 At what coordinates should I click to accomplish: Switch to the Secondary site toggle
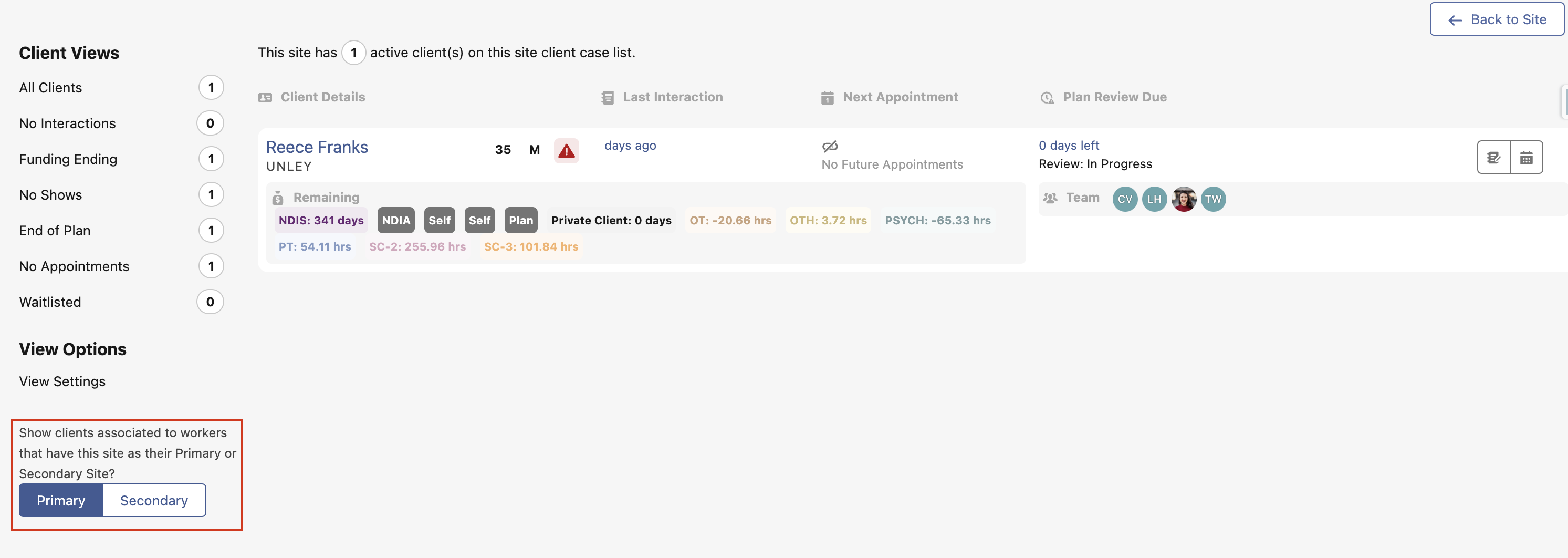(154, 500)
